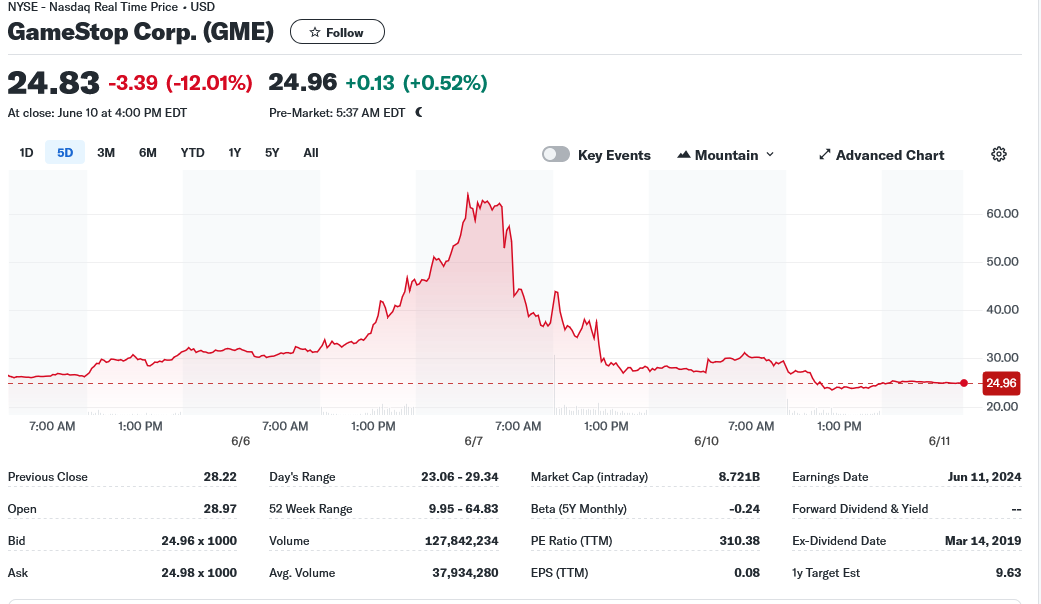Open the Advanced Chart link

click(x=882, y=155)
